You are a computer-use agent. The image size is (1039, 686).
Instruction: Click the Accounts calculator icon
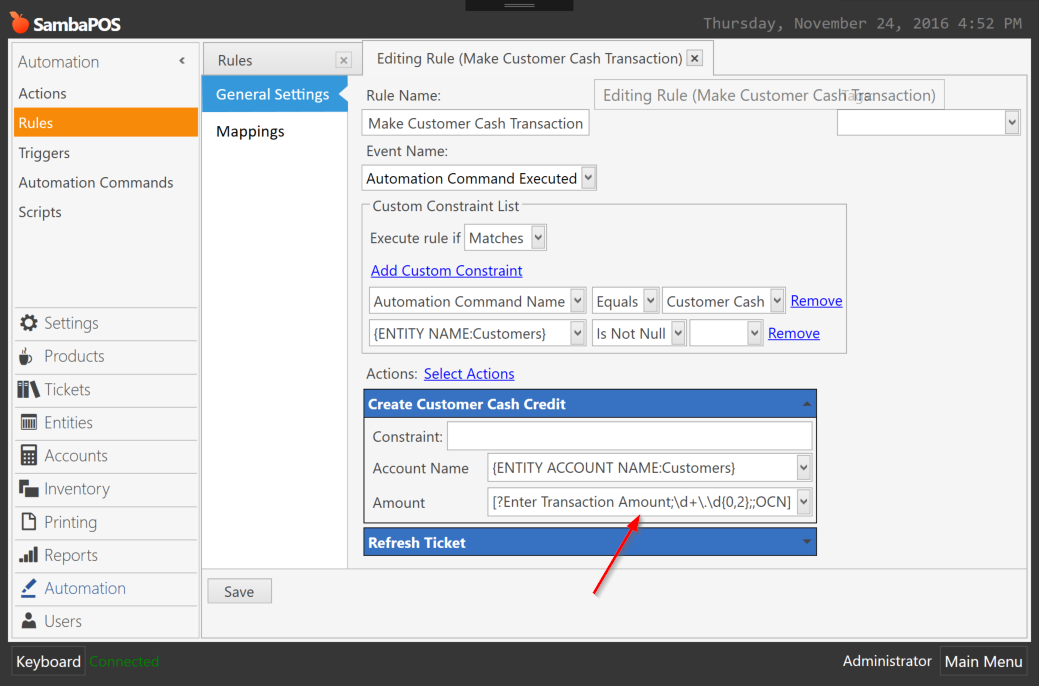click(x=28, y=456)
